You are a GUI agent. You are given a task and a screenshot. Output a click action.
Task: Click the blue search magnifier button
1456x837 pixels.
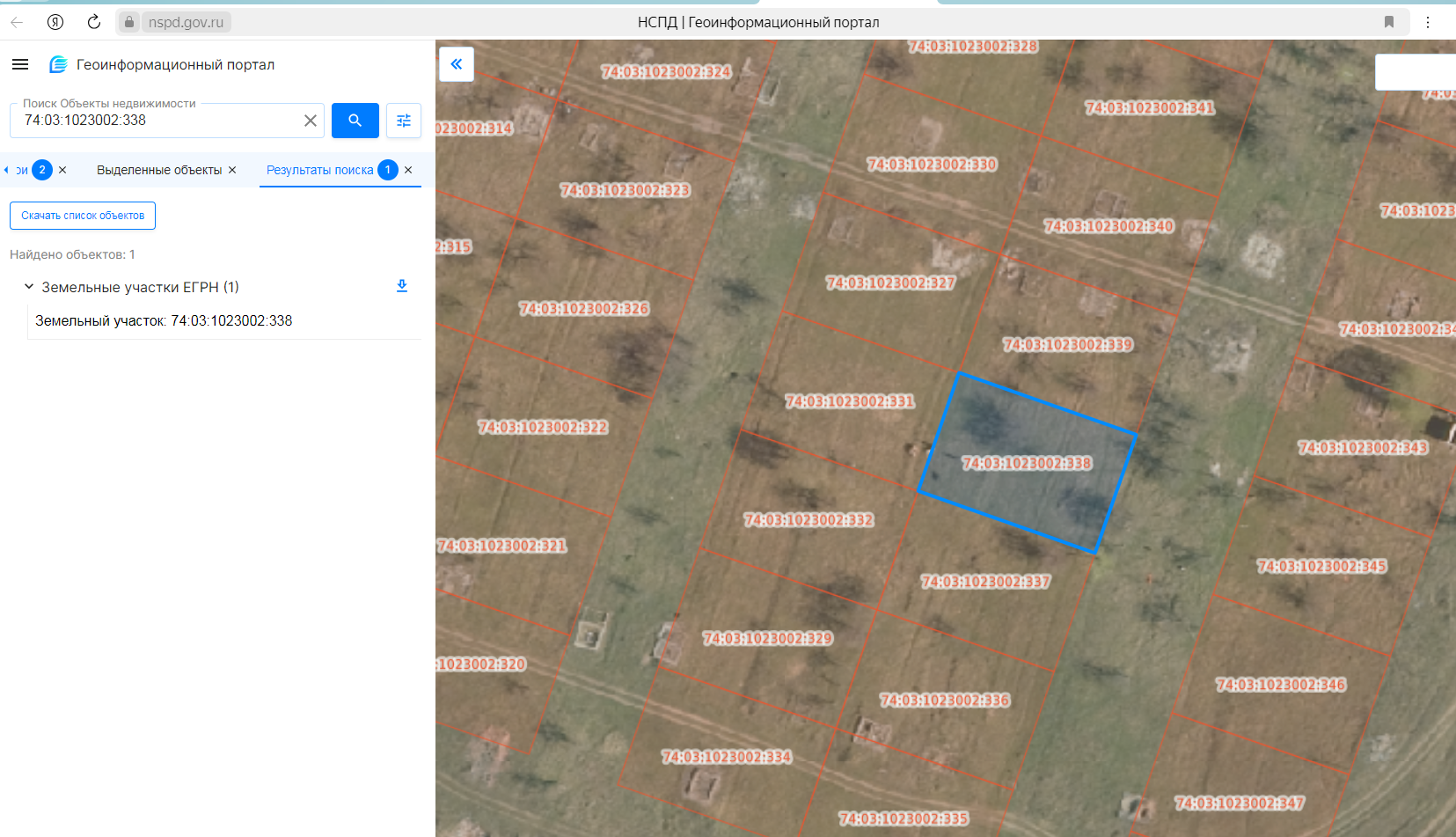click(x=355, y=121)
